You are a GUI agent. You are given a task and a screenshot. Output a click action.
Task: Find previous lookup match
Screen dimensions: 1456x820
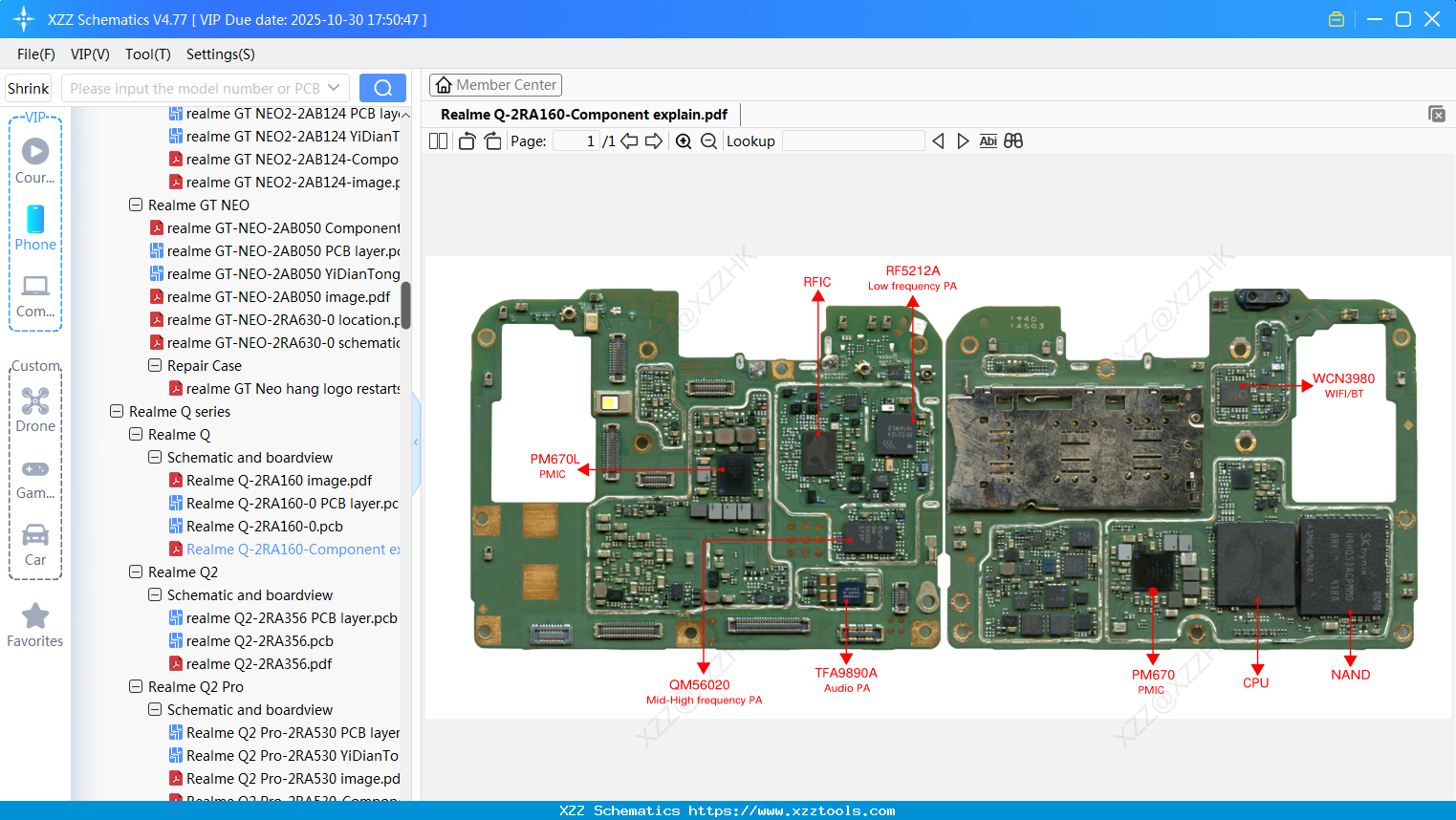pos(938,141)
